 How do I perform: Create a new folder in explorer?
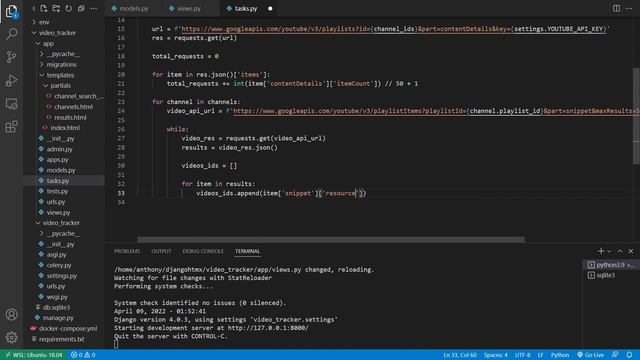56,8
